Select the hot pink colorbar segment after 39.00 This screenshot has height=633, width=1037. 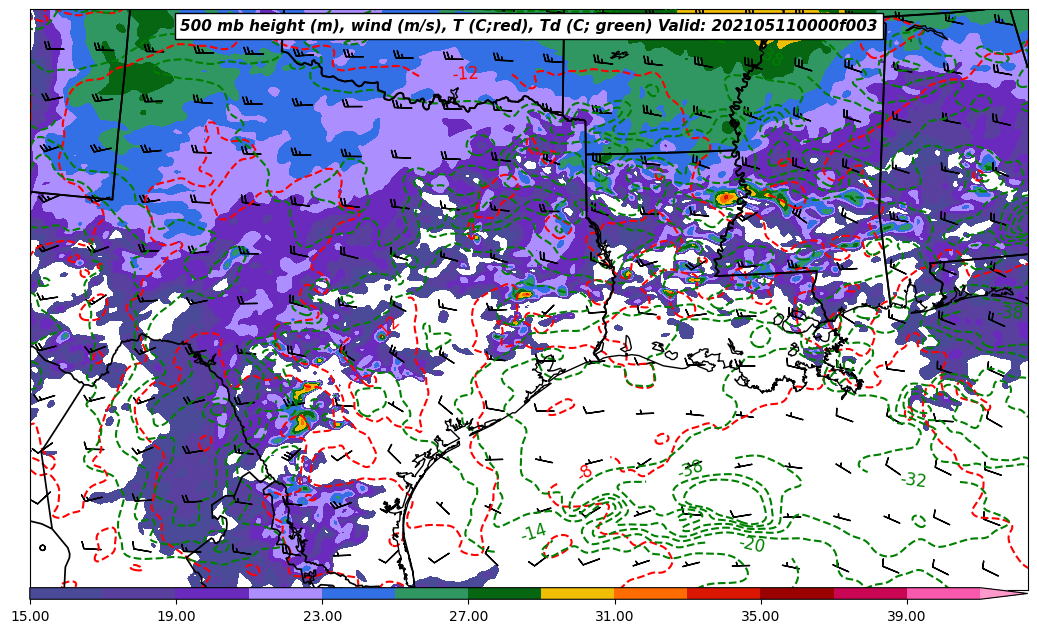(943, 593)
